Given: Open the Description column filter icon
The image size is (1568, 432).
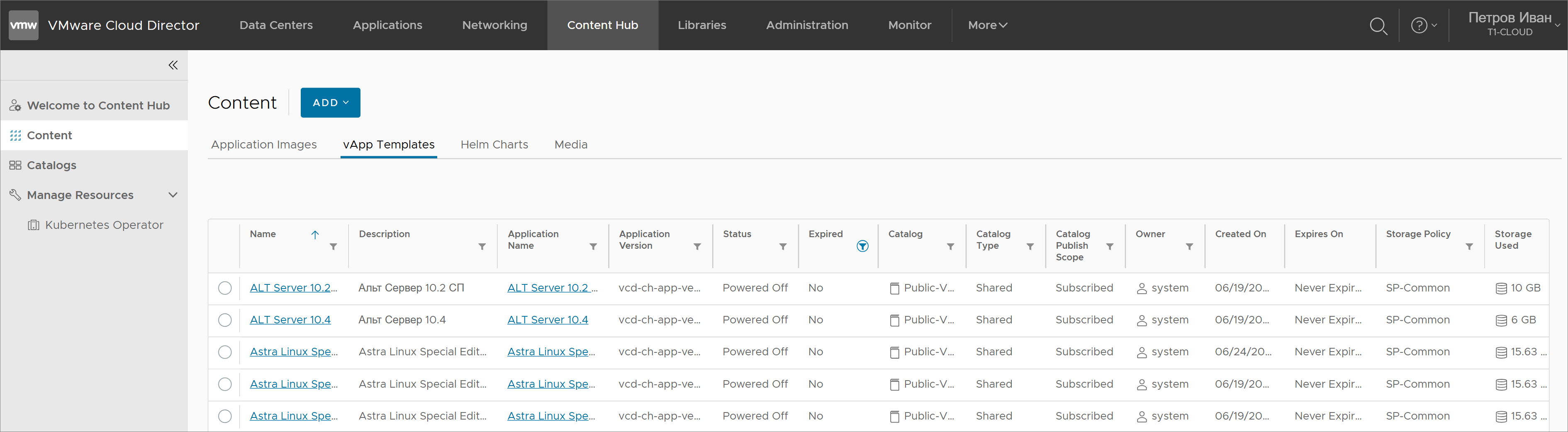Looking at the screenshot, I should coord(482,246).
